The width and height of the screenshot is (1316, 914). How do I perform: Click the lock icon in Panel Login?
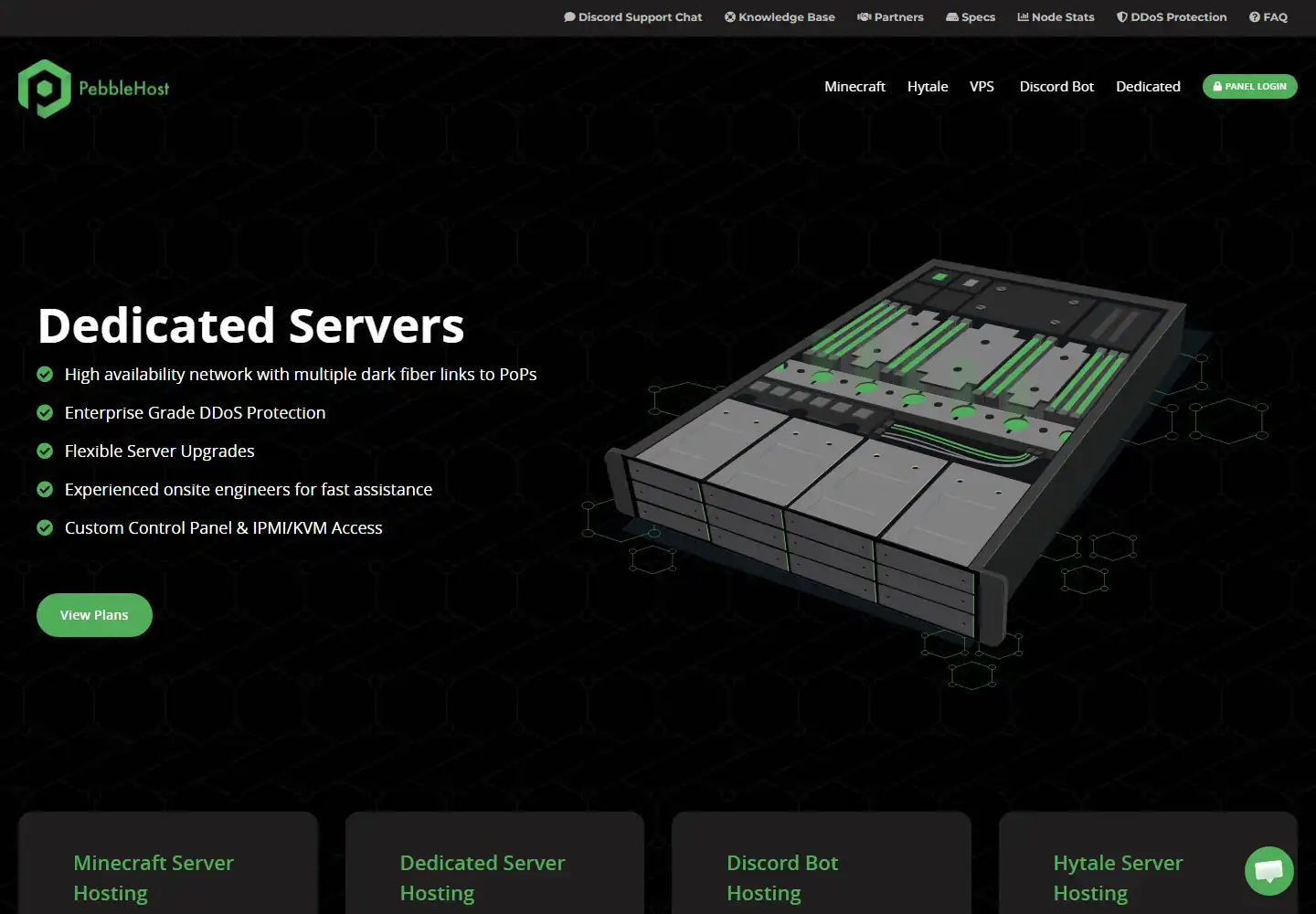coord(1217,87)
